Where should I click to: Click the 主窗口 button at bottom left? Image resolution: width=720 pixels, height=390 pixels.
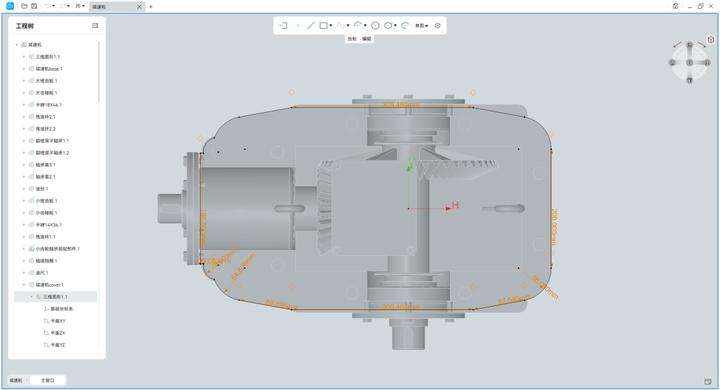[x=48, y=380]
